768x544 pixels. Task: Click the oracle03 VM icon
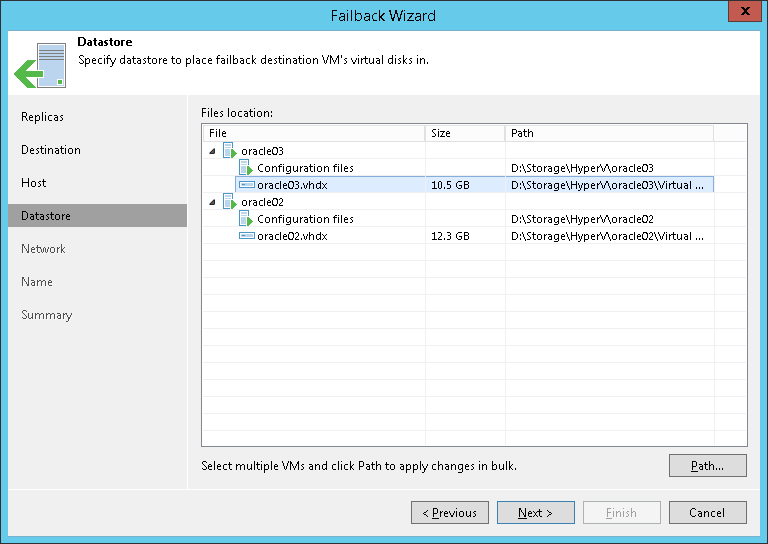pyautogui.click(x=230, y=151)
